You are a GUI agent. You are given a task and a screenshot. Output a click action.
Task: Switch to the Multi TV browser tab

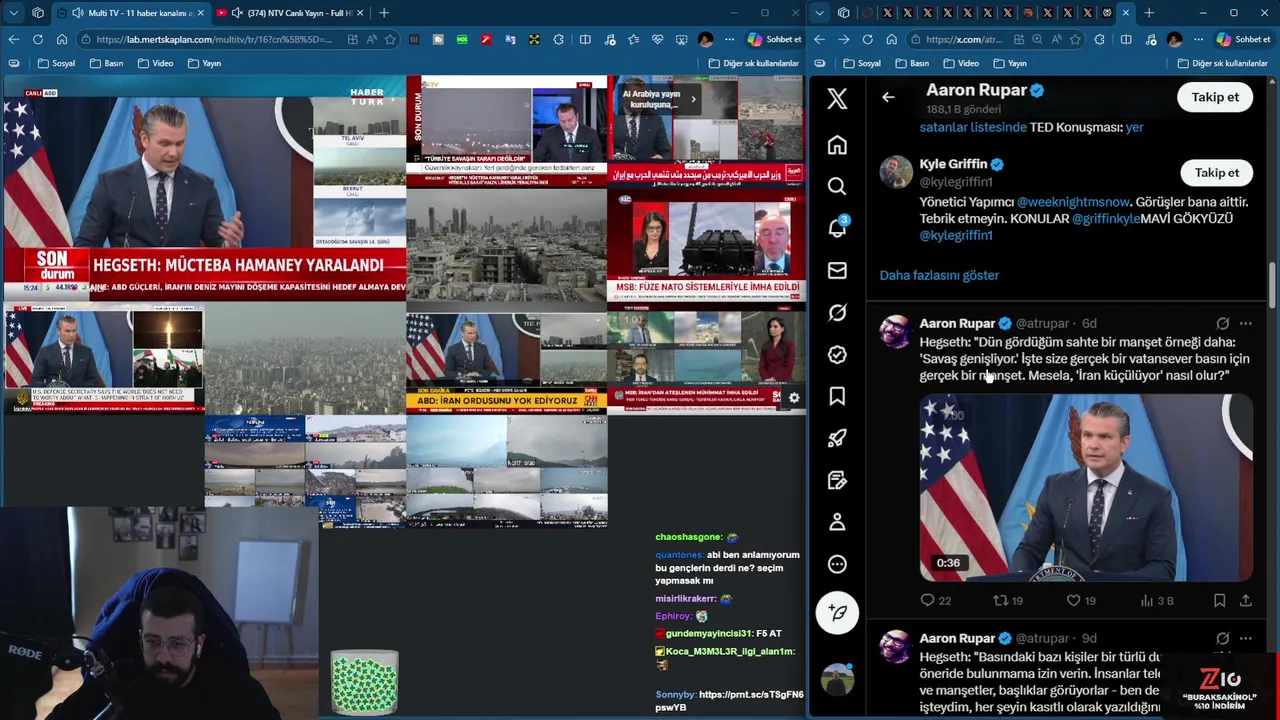click(x=130, y=13)
